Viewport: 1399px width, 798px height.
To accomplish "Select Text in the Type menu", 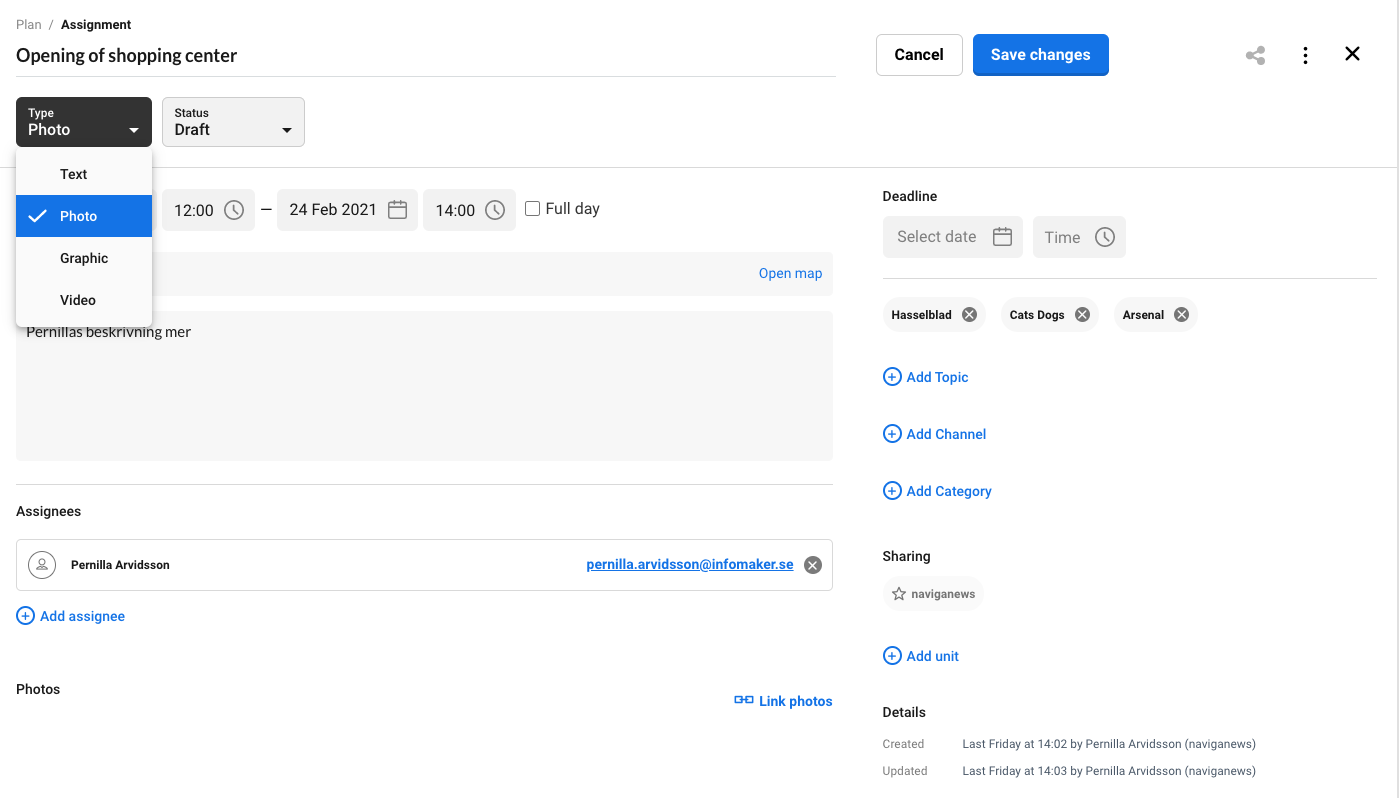I will click(74, 174).
